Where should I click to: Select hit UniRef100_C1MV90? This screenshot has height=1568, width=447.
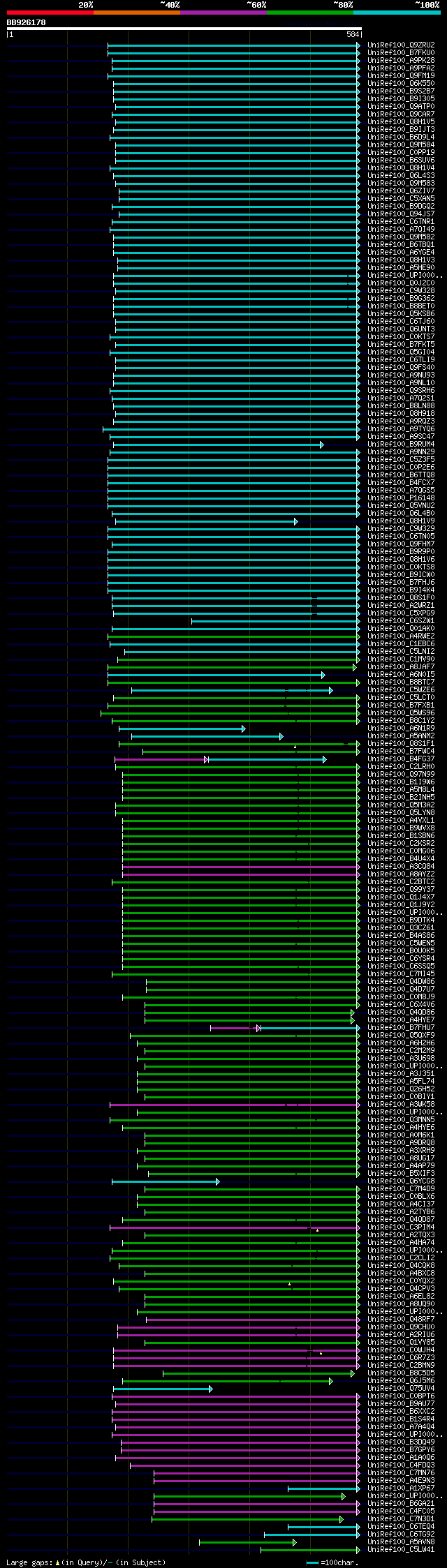click(401, 659)
